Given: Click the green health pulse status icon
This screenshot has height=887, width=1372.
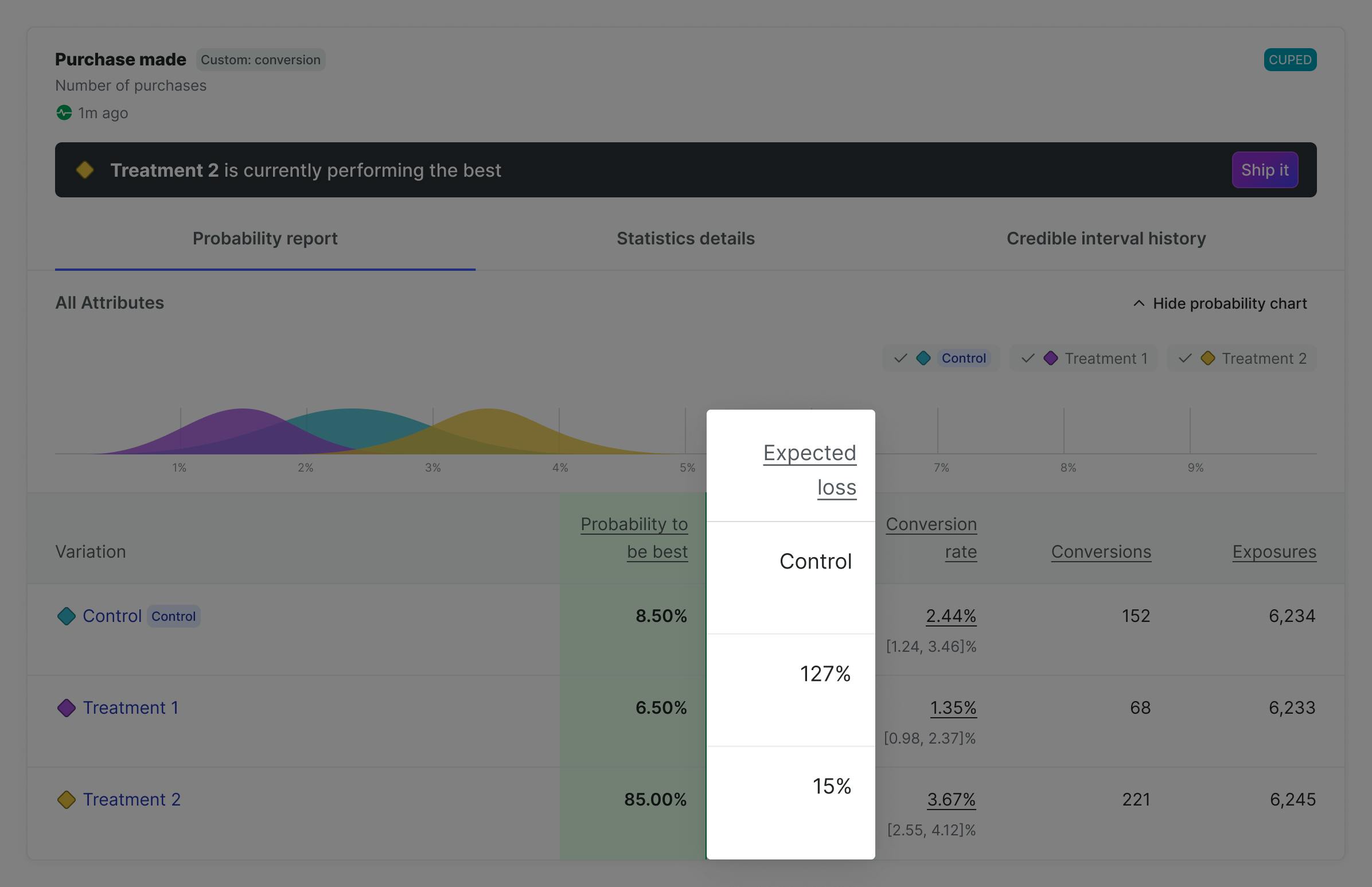Looking at the screenshot, I should [64, 113].
